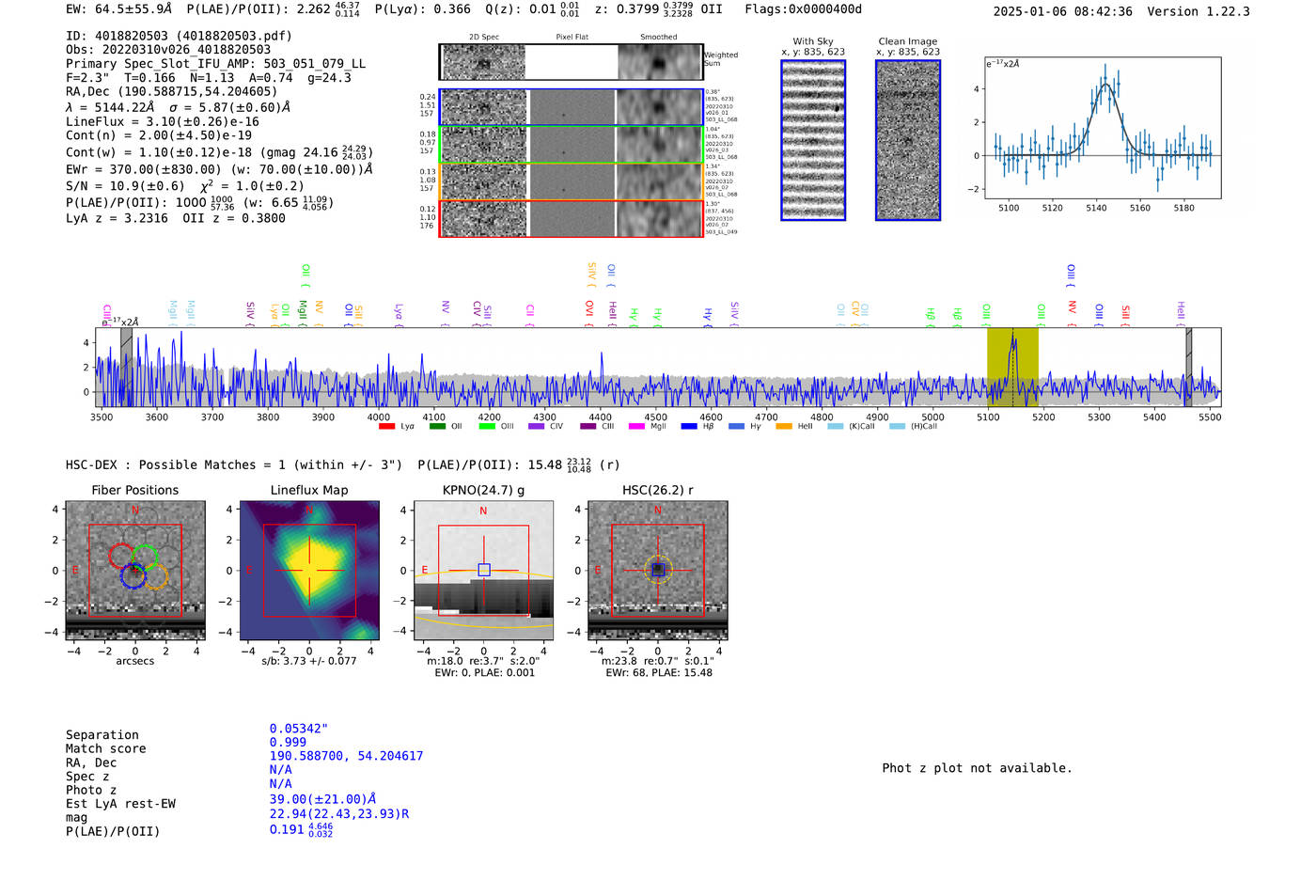Click the Flags:0x0000400d text
The height and width of the screenshot is (896, 1316).
point(804,9)
